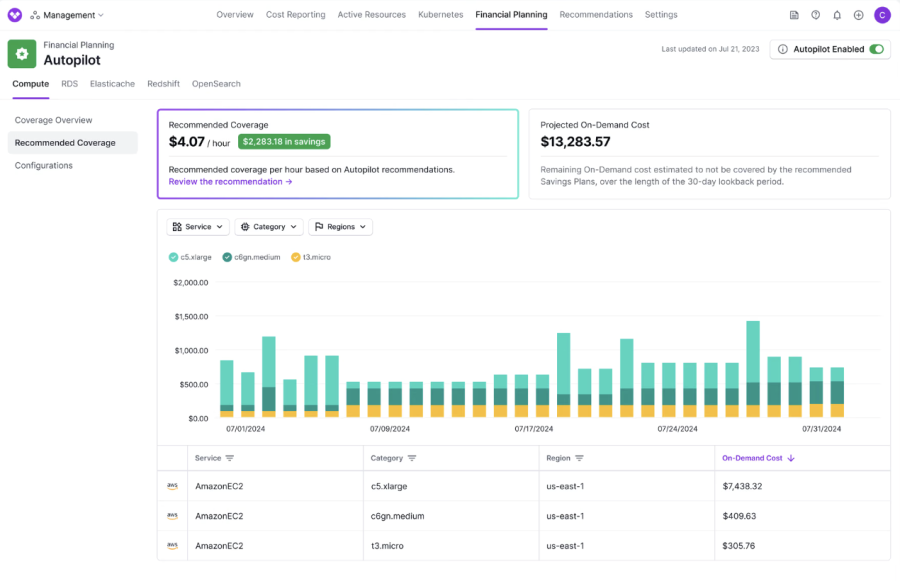This screenshot has width=900, height=581.
Task: Switch to the RDS tab
Action: pos(69,84)
